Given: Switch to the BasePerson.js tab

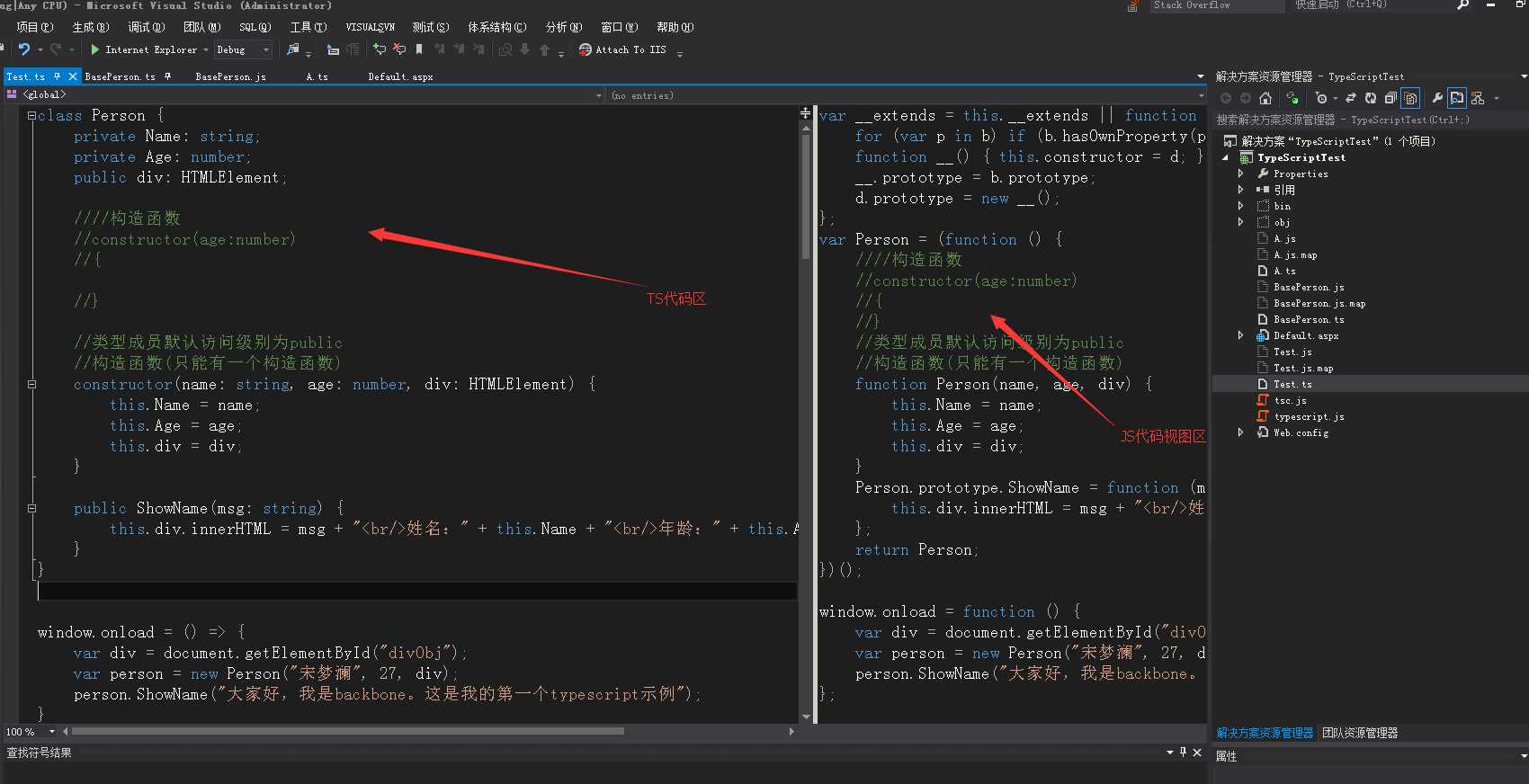Looking at the screenshot, I should pyautogui.click(x=230, y=76).
